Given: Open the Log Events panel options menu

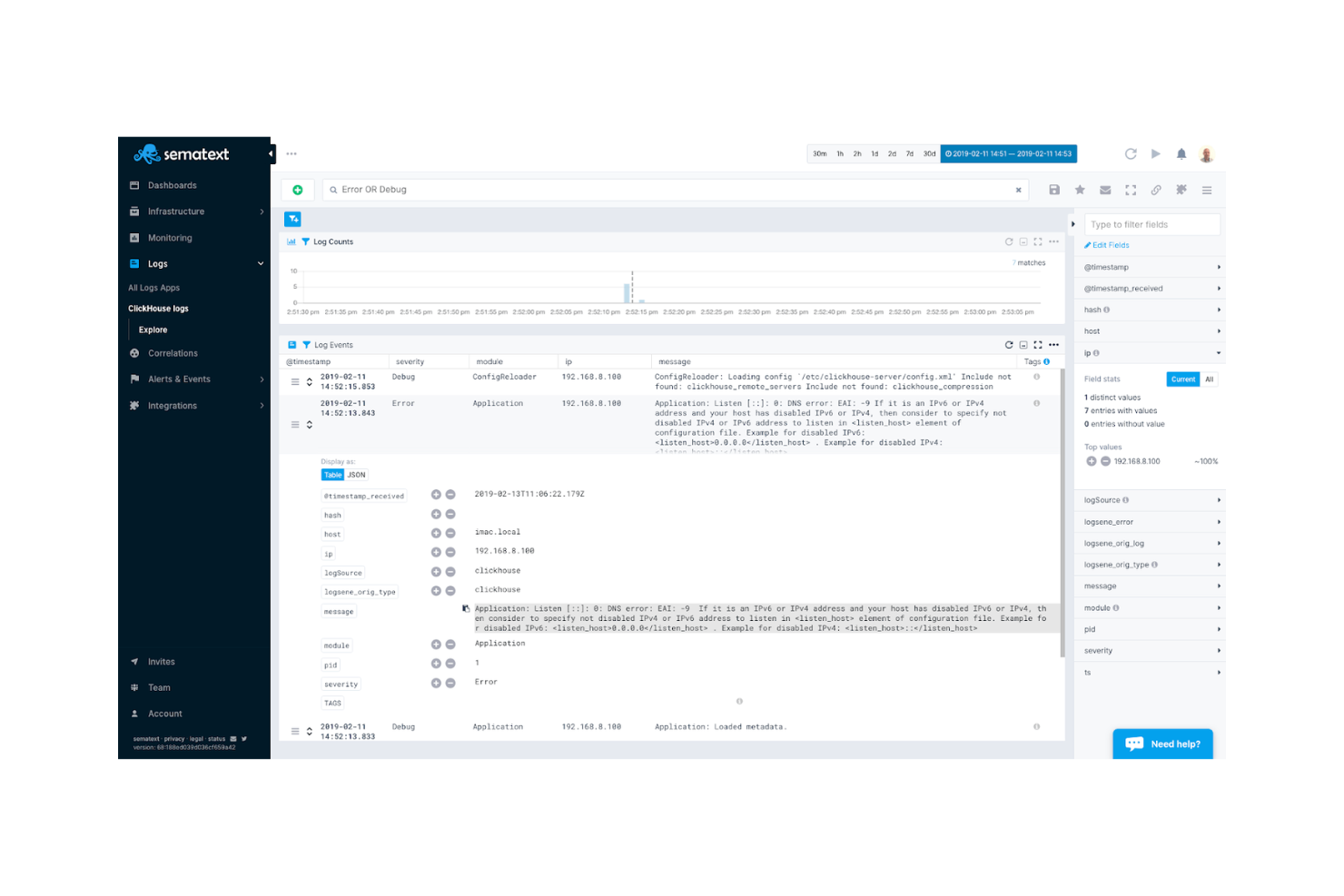Looking at the screenshot, I should [1054, 345].
